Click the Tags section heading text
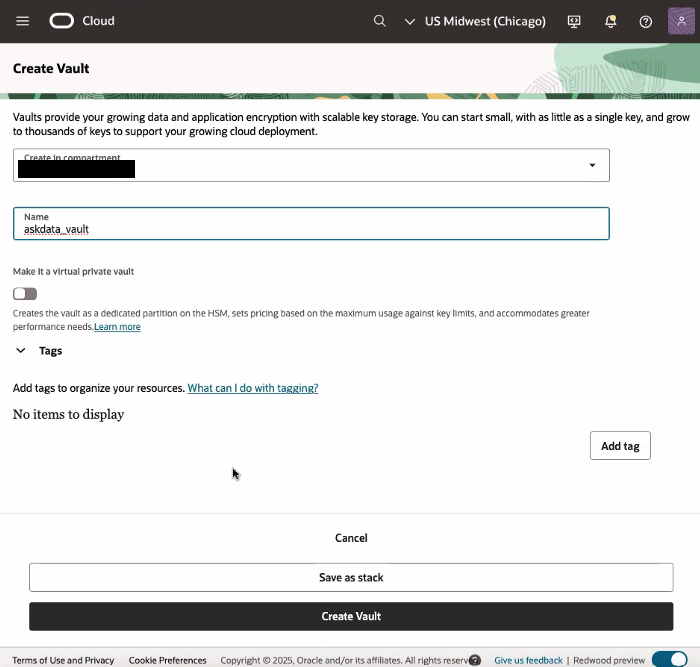Viewport: 700px width, 667px height. tap(50, 351)
